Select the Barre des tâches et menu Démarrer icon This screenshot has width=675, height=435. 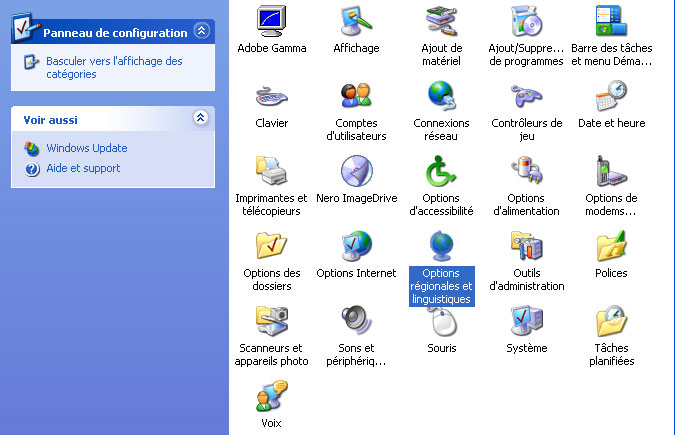(611, 21)
